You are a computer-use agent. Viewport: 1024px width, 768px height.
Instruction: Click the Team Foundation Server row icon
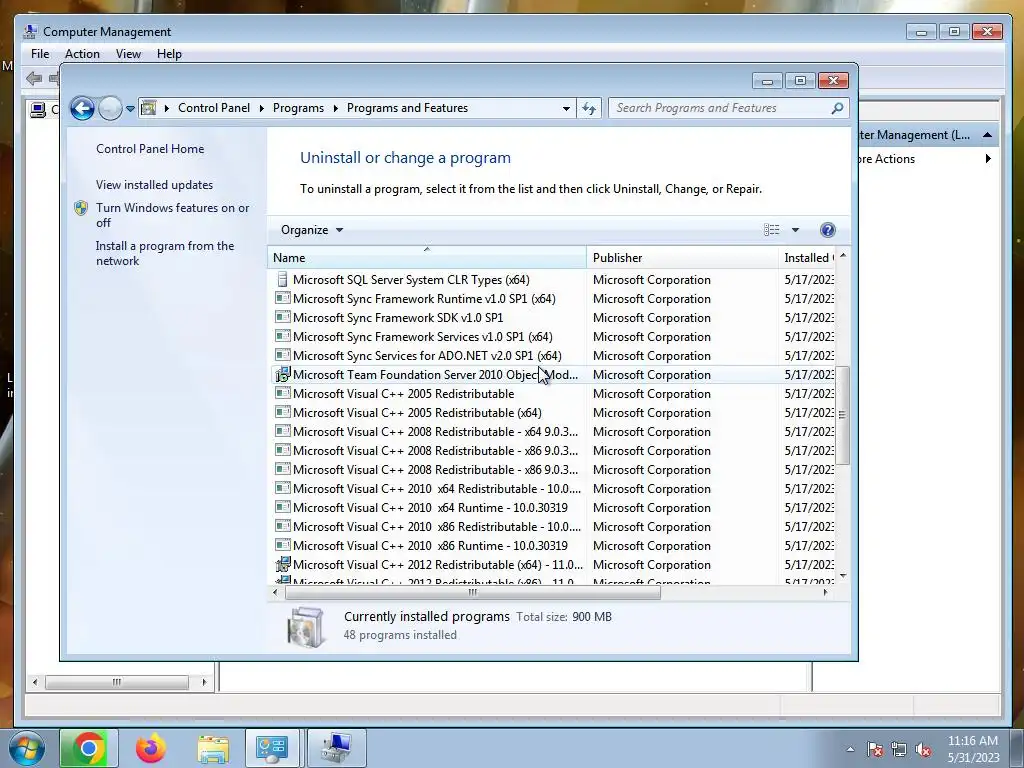pyautogui.click(x=282, y=375)
